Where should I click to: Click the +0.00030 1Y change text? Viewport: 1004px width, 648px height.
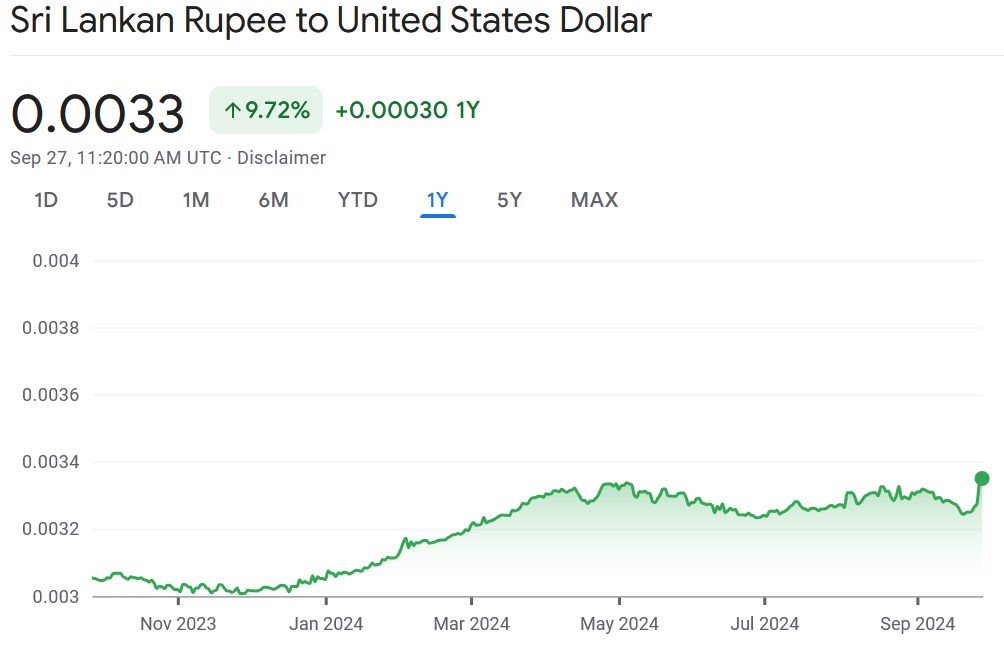407,111
